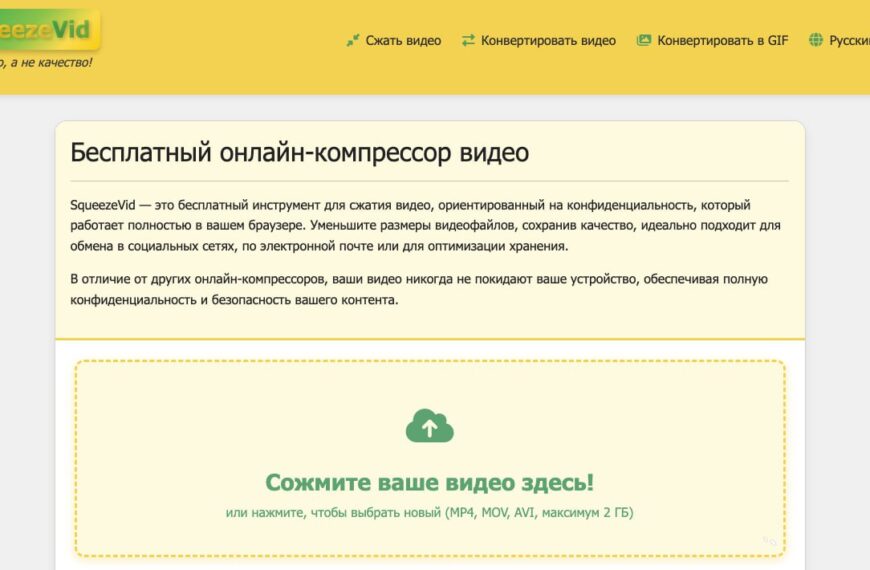Click the Бесплатный онлайн-компрессор видео heading
The width and height of the screenshot is (870, 570).
click(300, 152)
